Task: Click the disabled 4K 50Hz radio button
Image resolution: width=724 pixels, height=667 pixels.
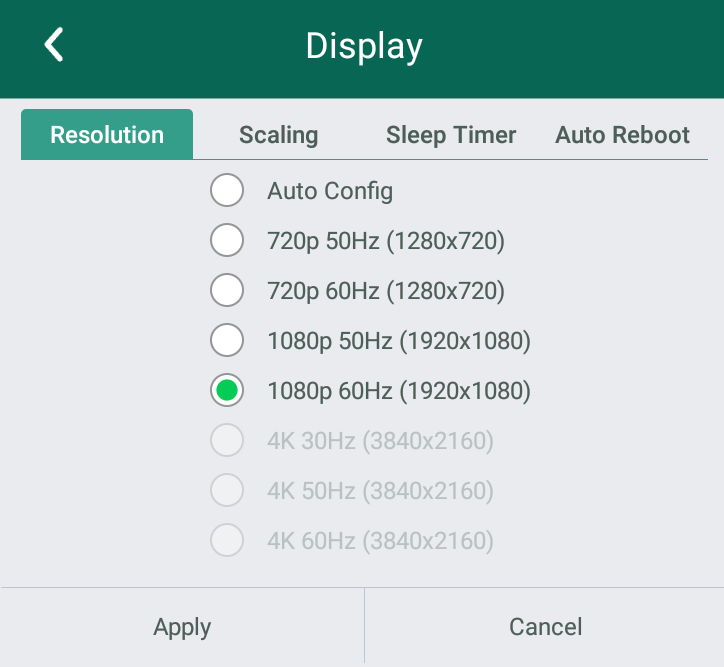Action: [x=227, y=490]
